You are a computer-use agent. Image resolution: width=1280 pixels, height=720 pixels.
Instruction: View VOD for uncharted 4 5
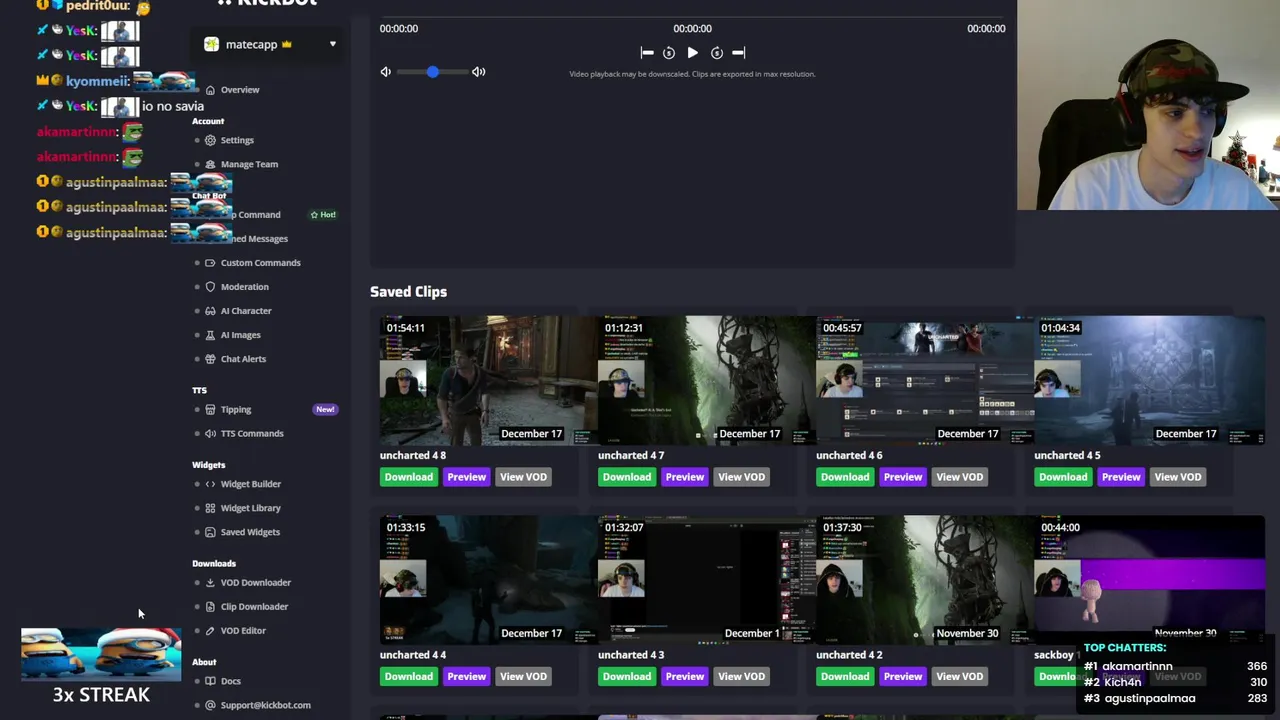pos(1178,477)
